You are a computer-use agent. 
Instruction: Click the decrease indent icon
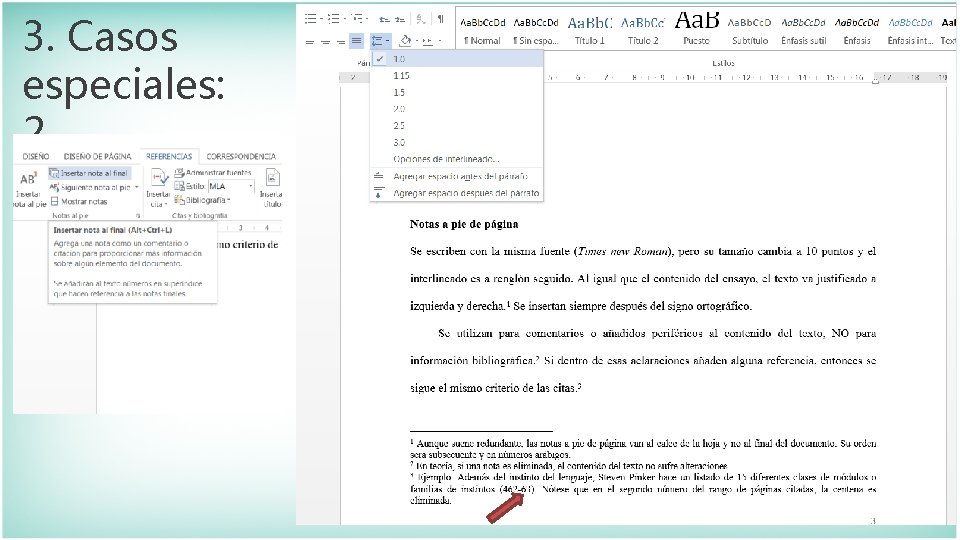(384, 20)
